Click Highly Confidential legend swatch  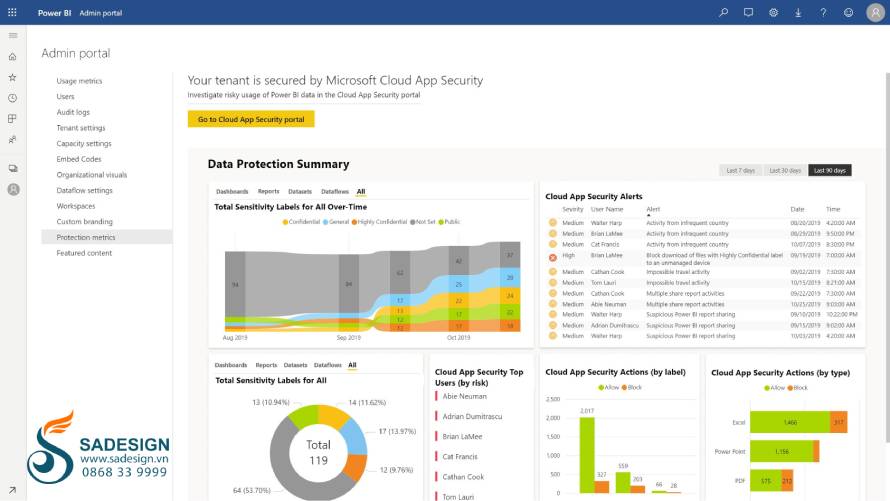click(354, 222)
